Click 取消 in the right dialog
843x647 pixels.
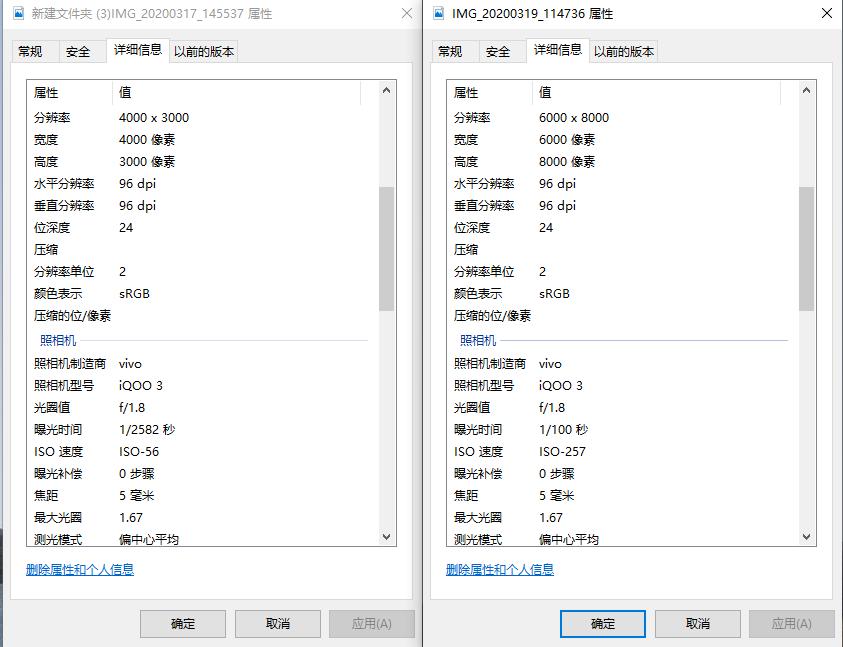[x=697, y=623]
